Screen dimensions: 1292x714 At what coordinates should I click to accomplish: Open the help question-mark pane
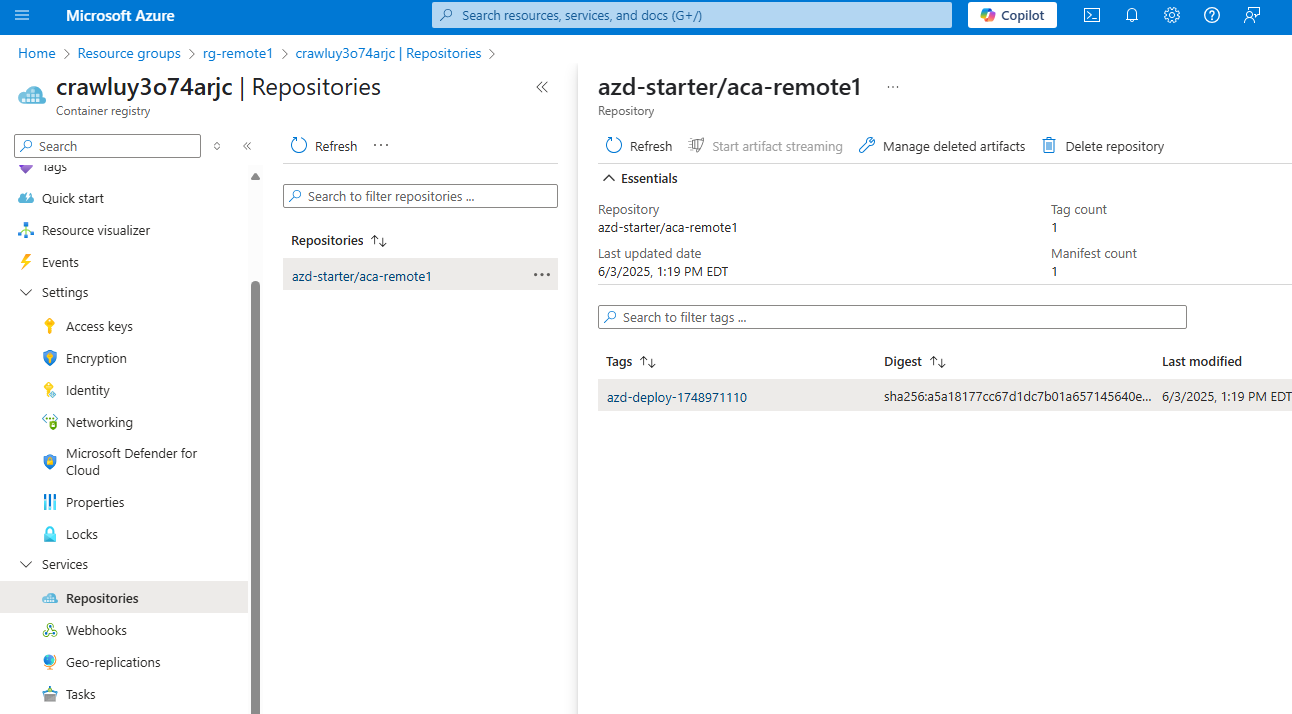[x=1212, y=15]
